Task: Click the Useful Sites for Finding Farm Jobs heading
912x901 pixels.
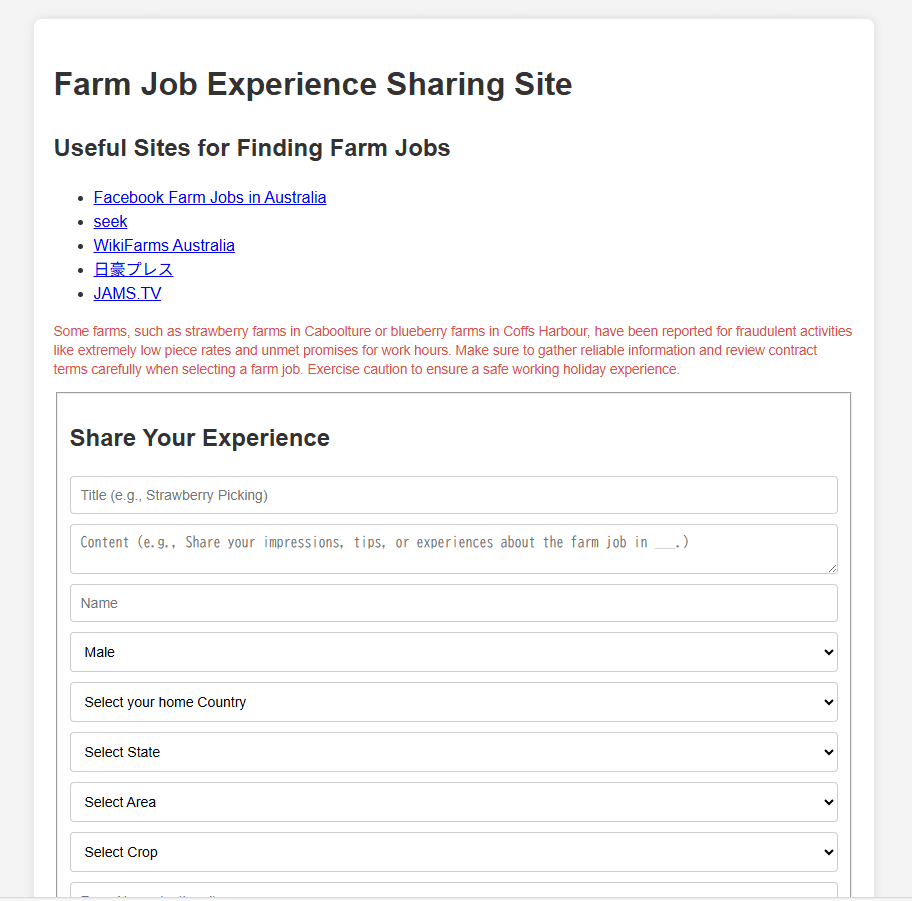Action: pyautogui.click(x=252, y=148)
